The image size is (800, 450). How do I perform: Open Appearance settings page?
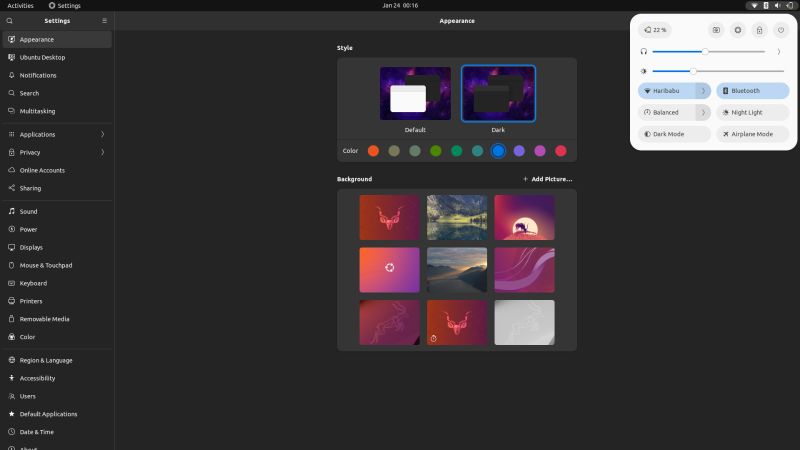coord(57,39)
